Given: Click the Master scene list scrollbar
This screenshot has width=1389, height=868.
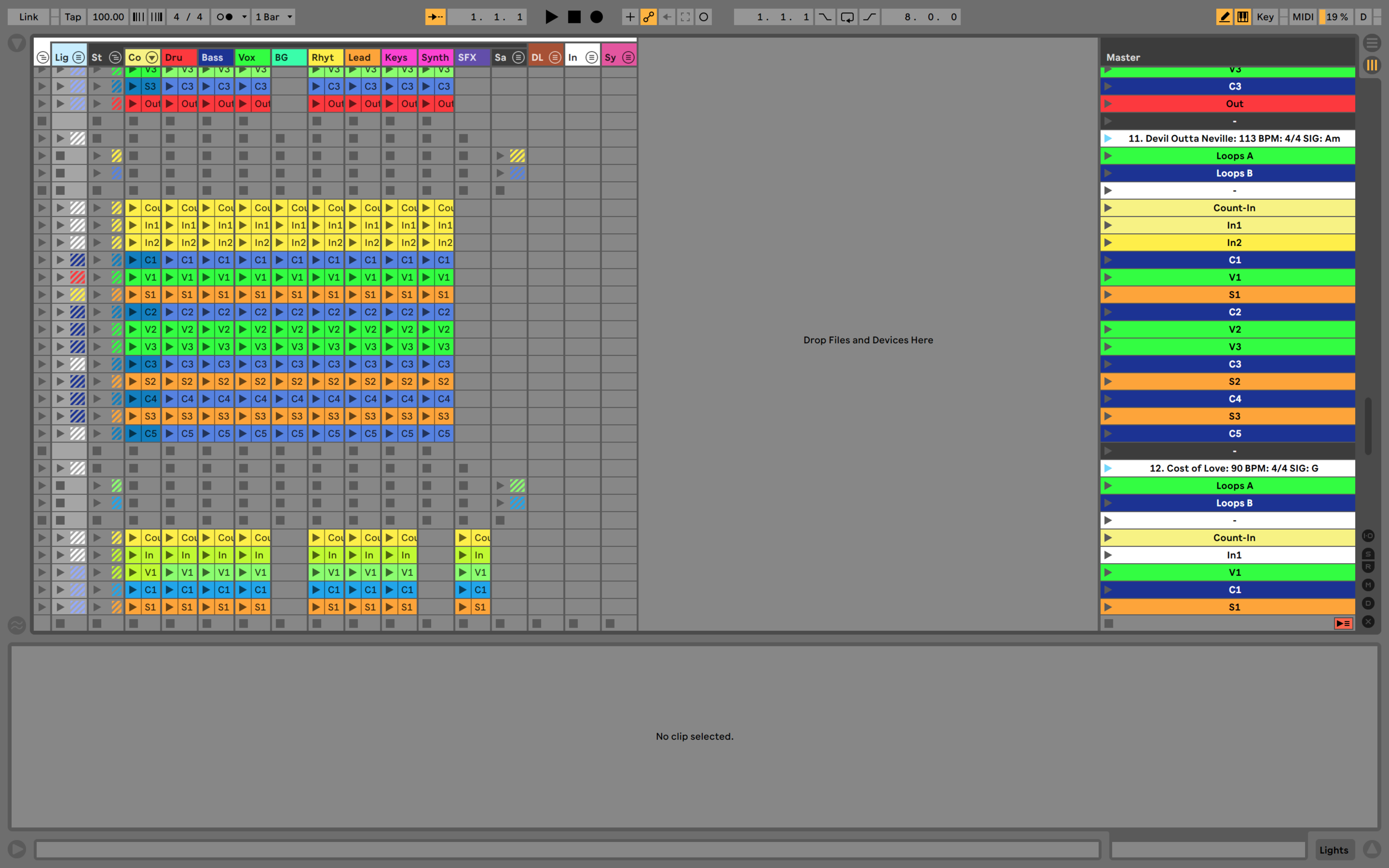Looking at the screenshot, I should point(1368,425).
